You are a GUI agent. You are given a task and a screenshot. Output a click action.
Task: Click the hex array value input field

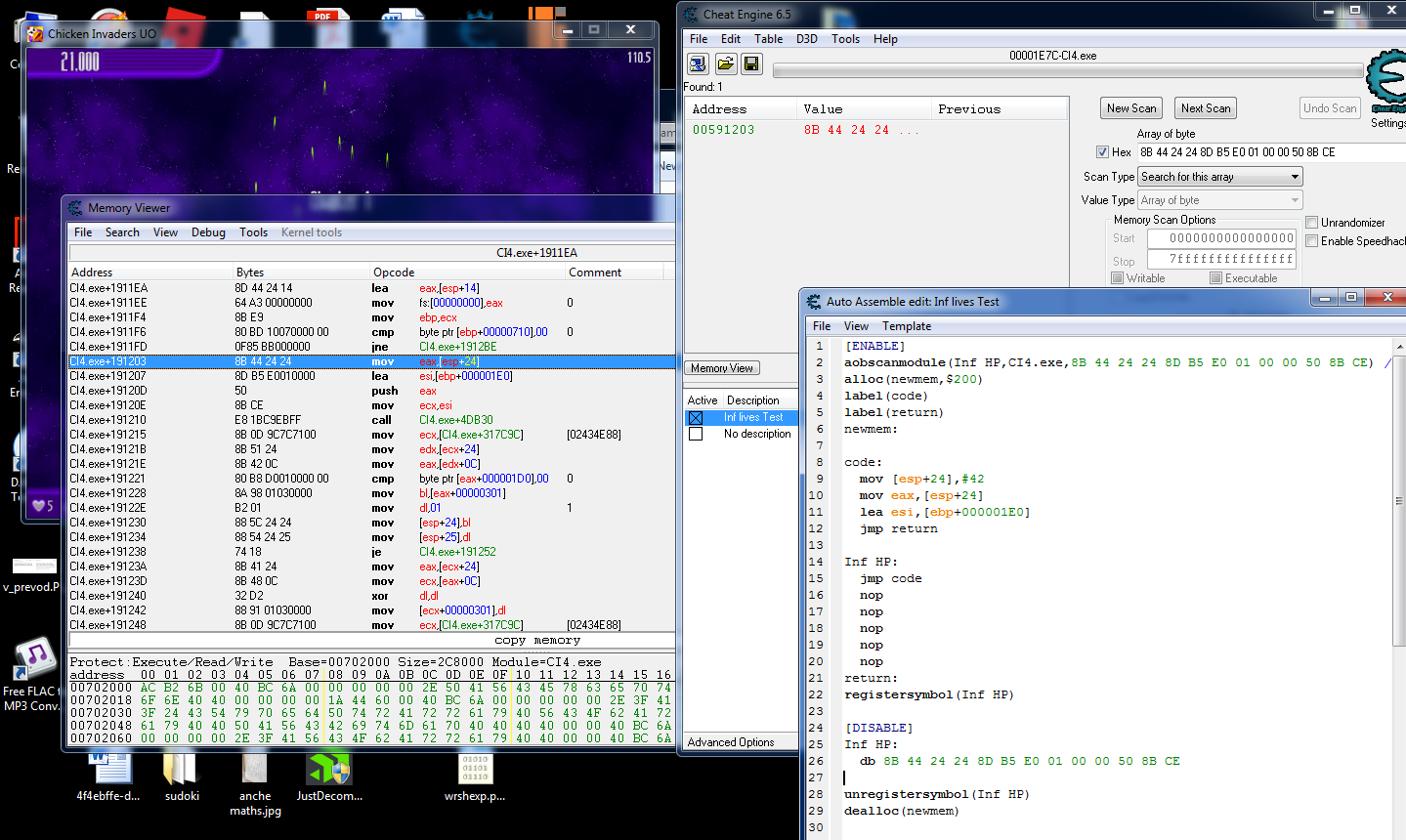tap(1270, 152)
